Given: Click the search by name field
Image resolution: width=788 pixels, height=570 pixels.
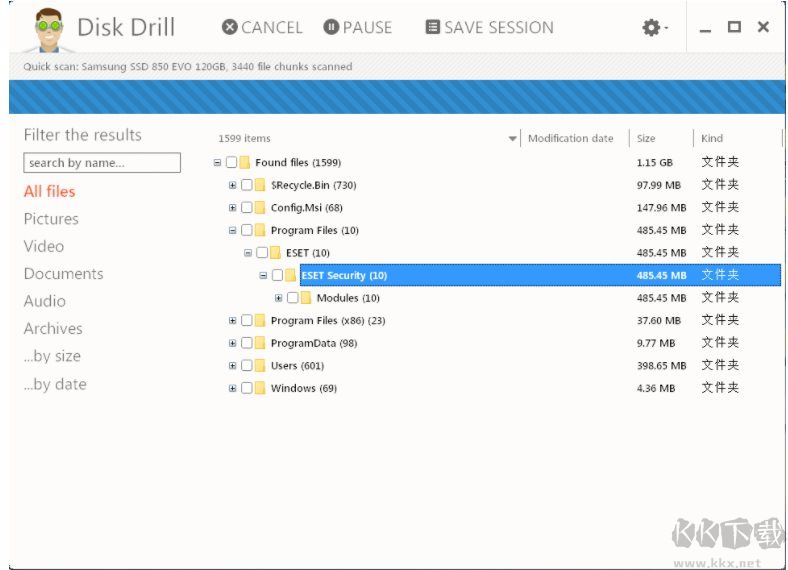Looking at the screenshot, I should click(x=102, y=163).
